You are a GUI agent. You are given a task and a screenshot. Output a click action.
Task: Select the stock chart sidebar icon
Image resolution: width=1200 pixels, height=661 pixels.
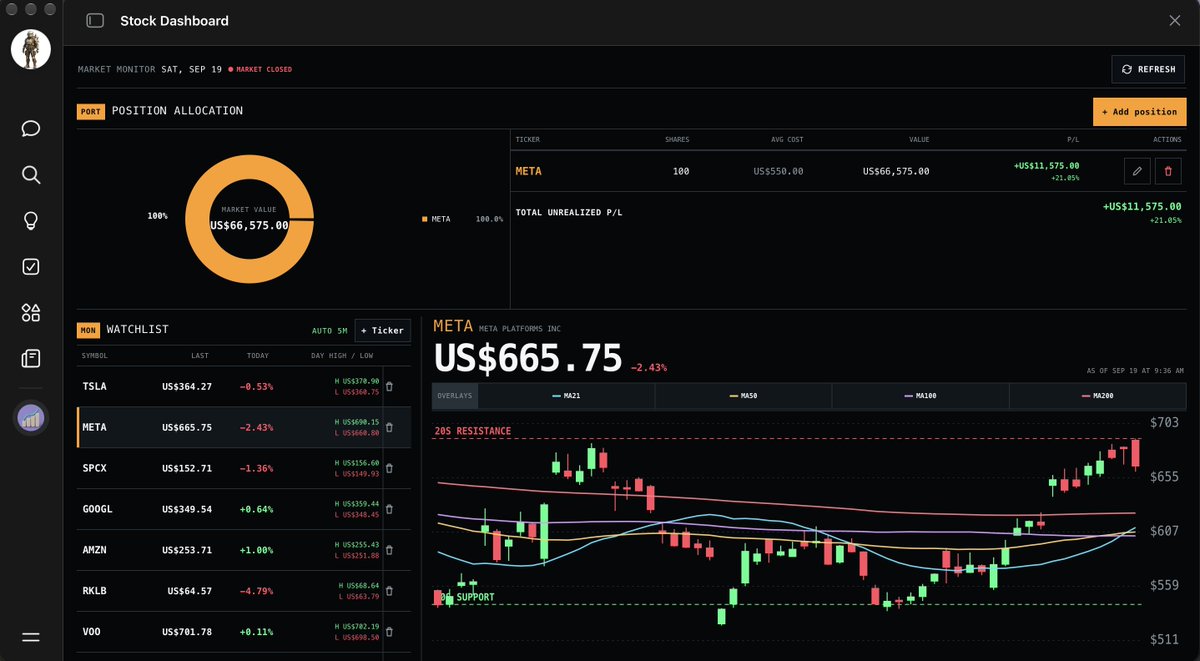[x=31, y=418]
